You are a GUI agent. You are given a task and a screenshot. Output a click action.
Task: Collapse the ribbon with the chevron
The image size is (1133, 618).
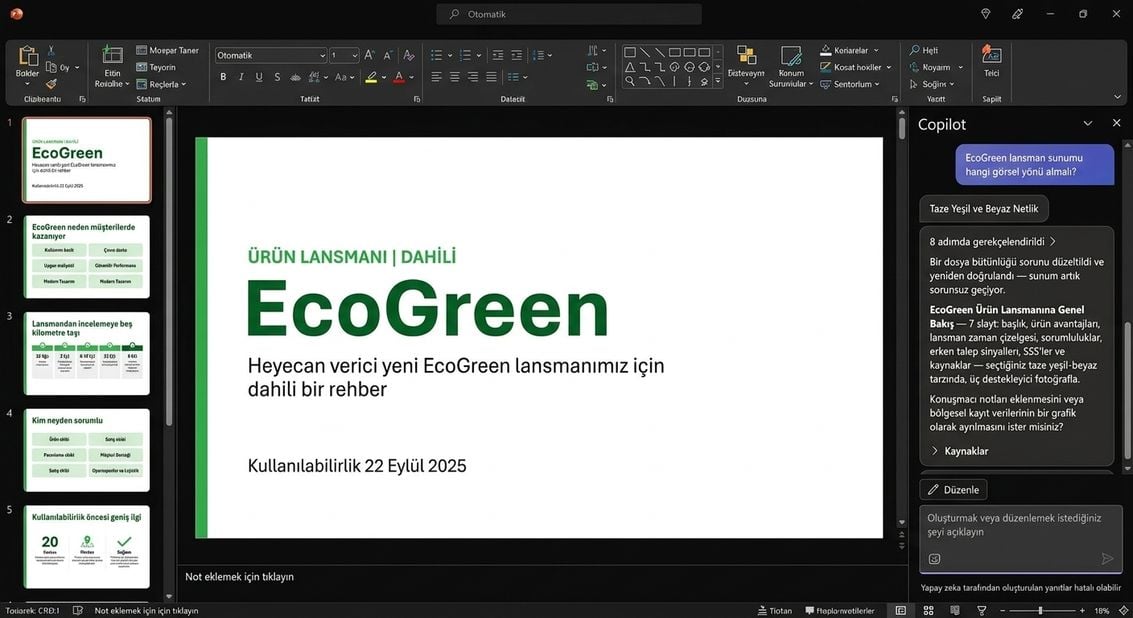pyautogui.click(x=1118, y=97)
